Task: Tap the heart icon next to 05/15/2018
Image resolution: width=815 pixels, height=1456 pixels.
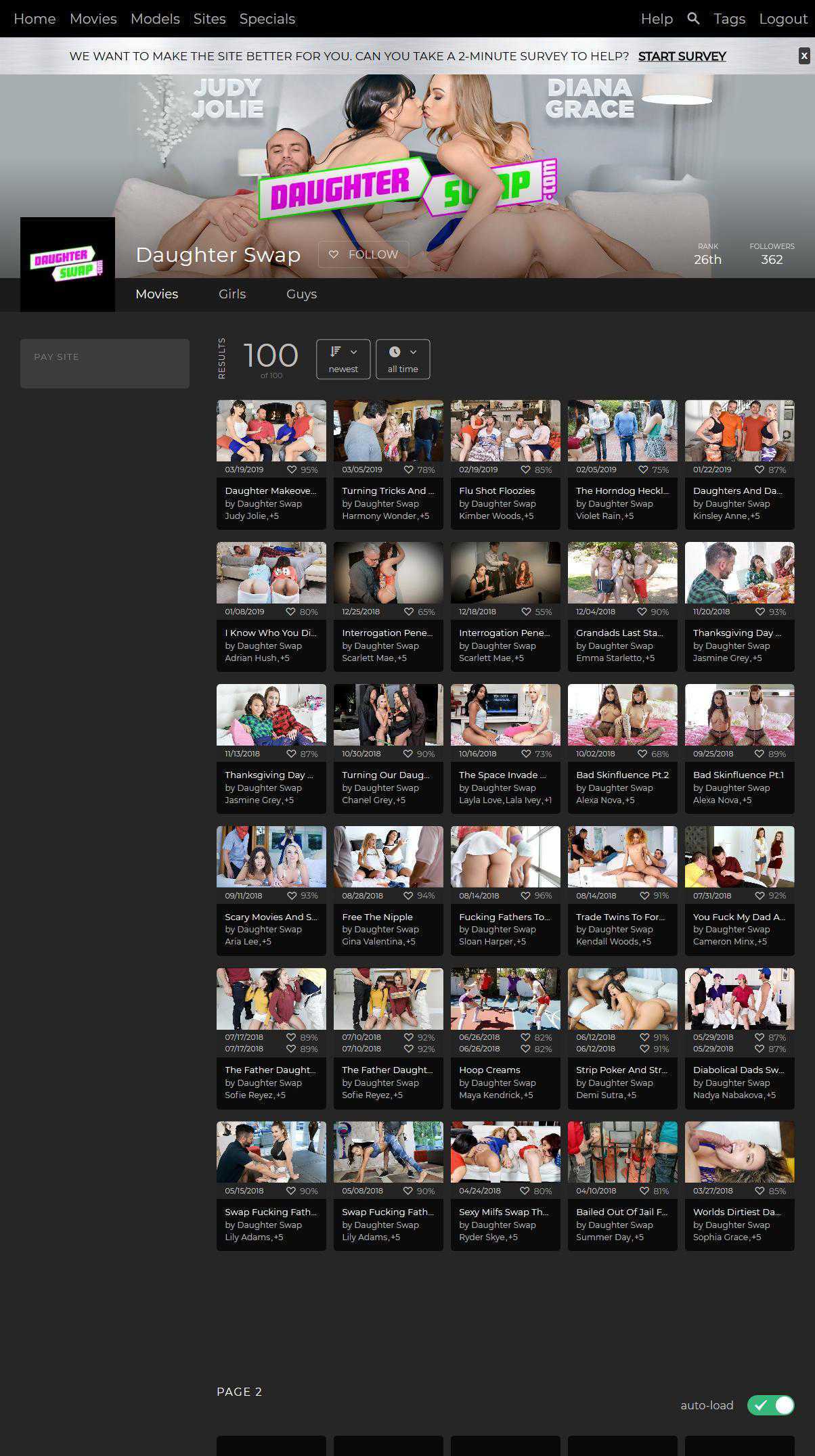Action: pos(292,1191)
